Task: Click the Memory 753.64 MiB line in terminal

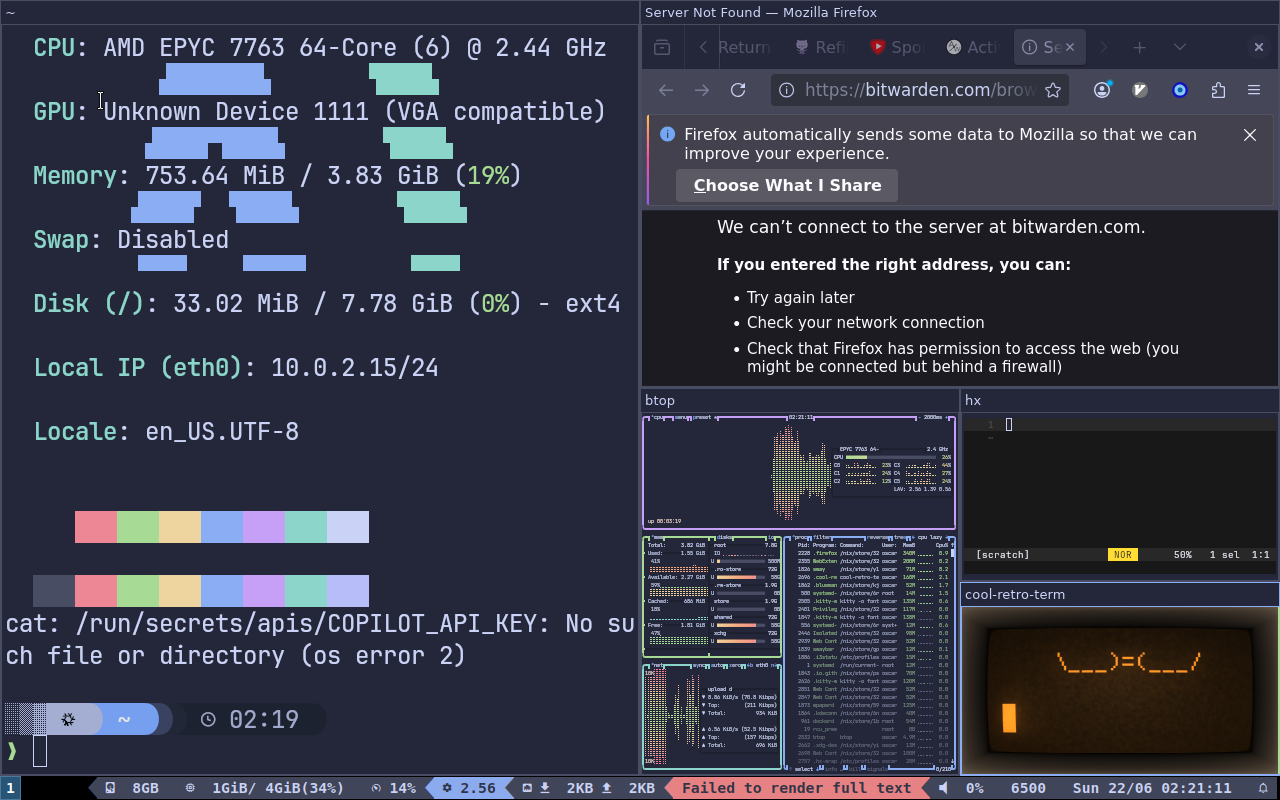Action: pos(277,176)
